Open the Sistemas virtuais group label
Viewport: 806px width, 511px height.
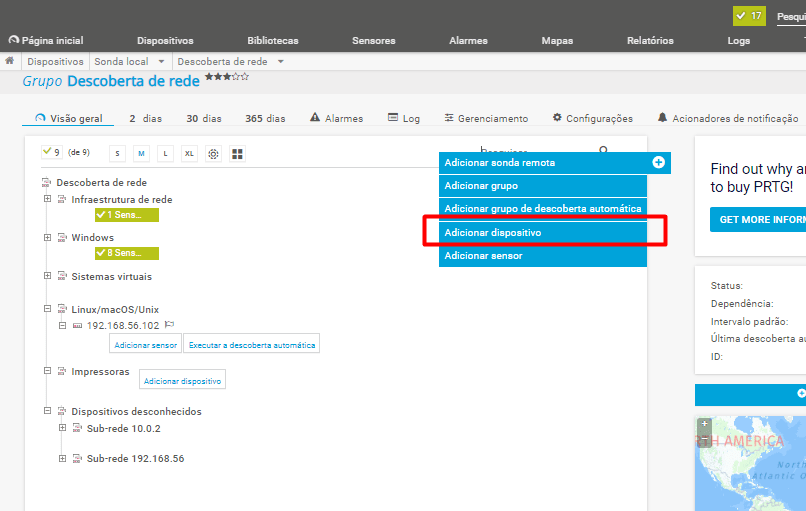(112, 277)
